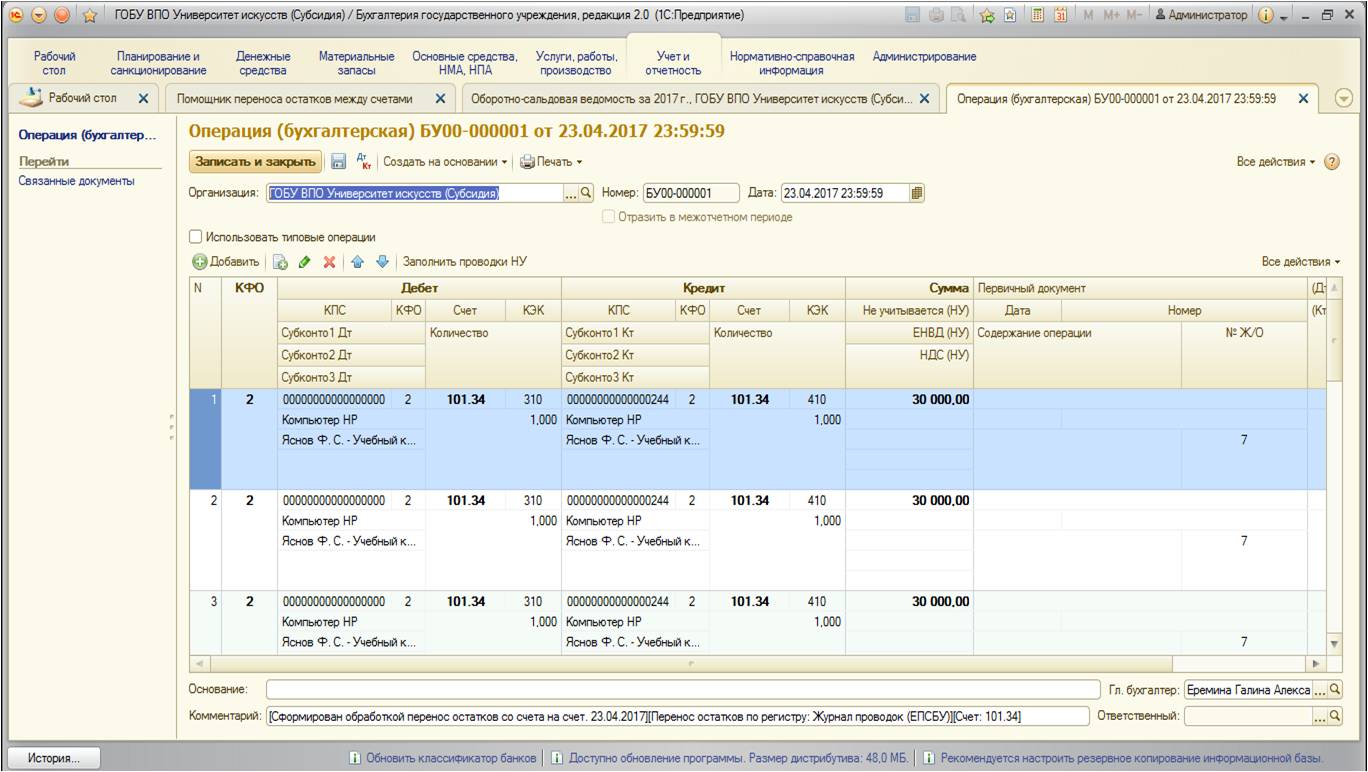Open Гл. бухгалтер value with magnifier icon

[1335, 690]
